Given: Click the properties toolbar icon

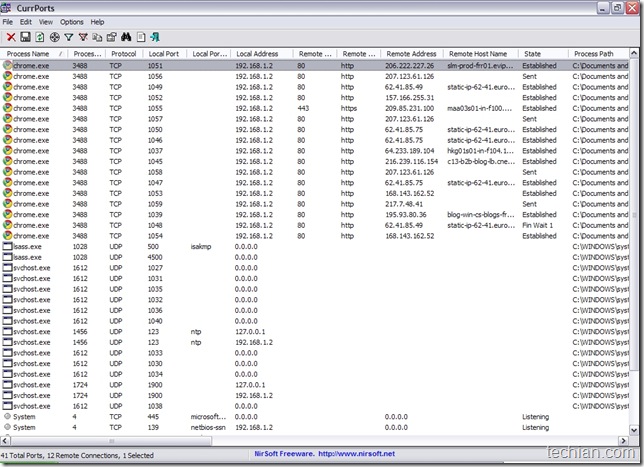Looking at the screenshot, I should click(x=112, y=37).
